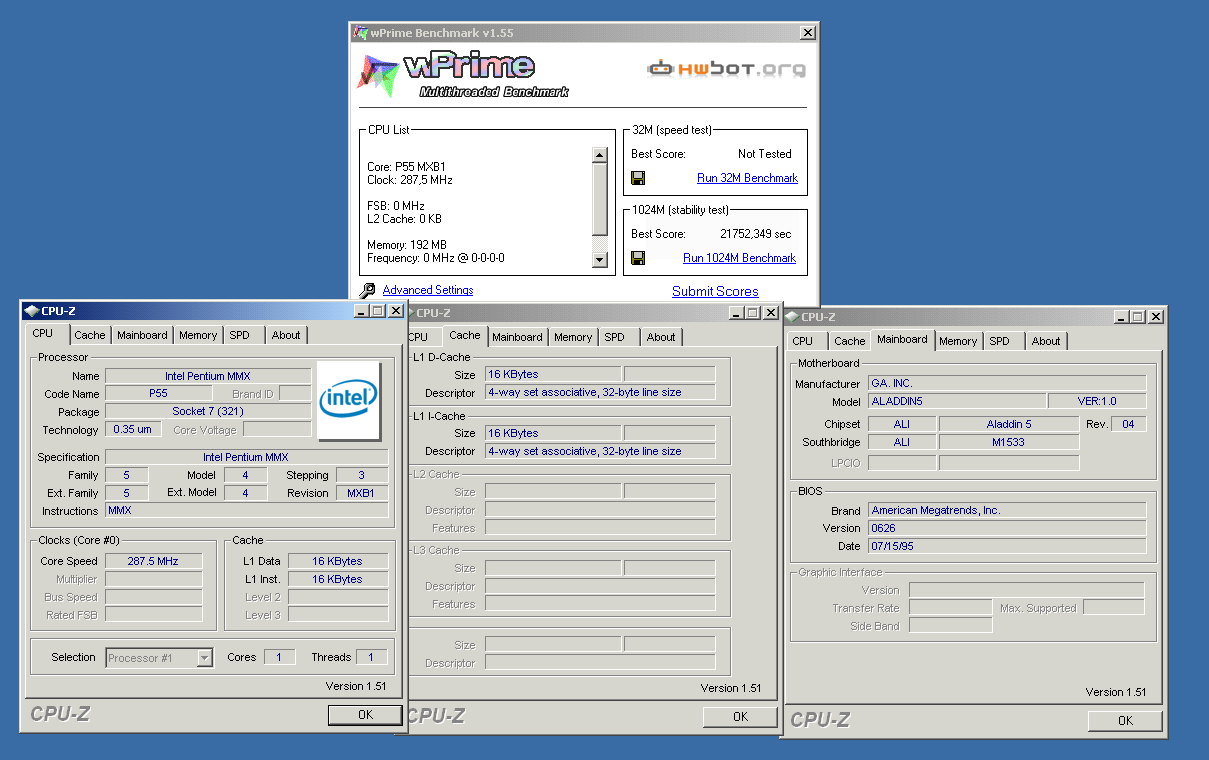The height and width of the screenshot is (760, 1209).
Task: Minimize the left CPU-Z window
Action: point(361,311)
